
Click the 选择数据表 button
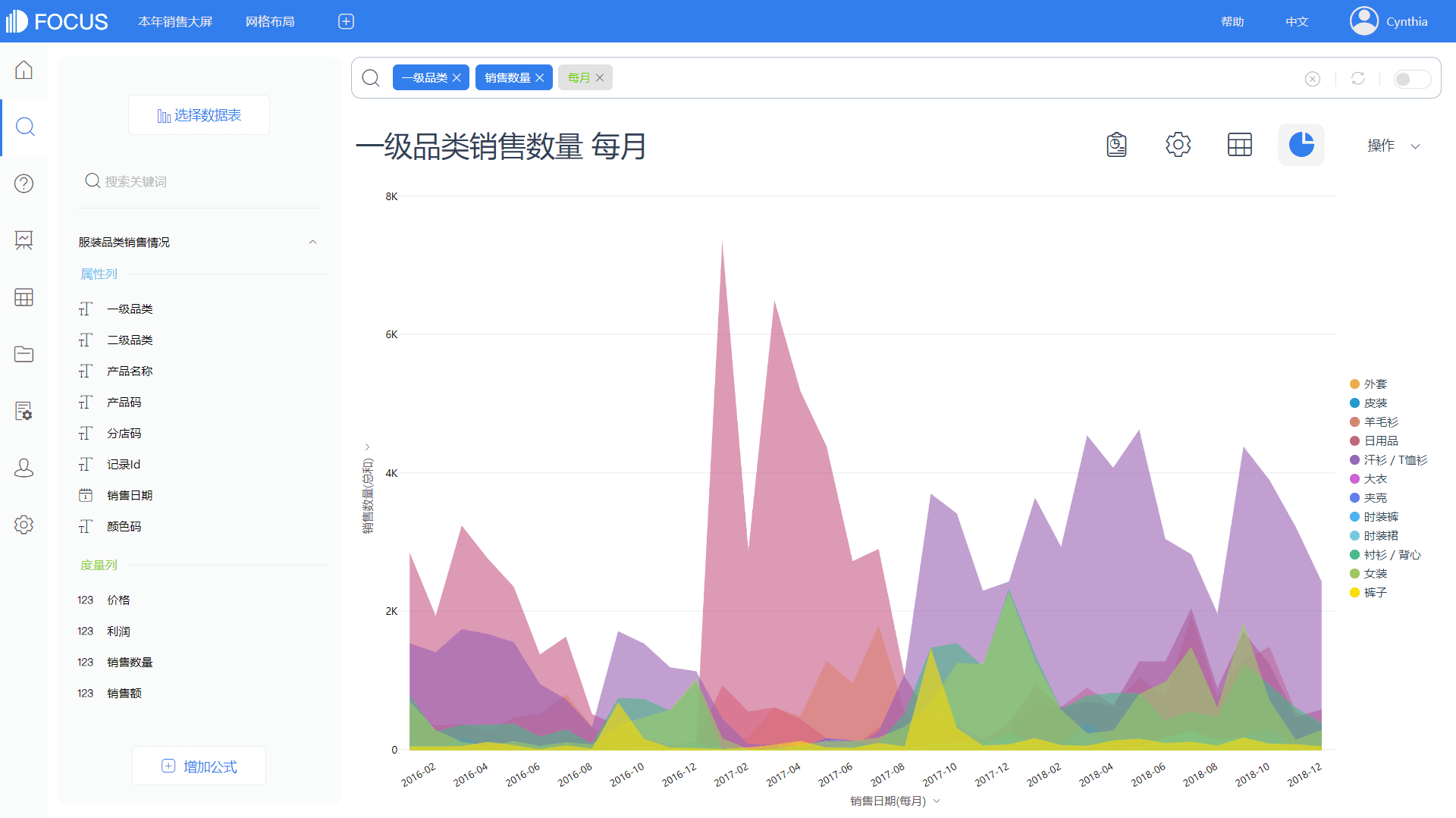click(199, 115)
